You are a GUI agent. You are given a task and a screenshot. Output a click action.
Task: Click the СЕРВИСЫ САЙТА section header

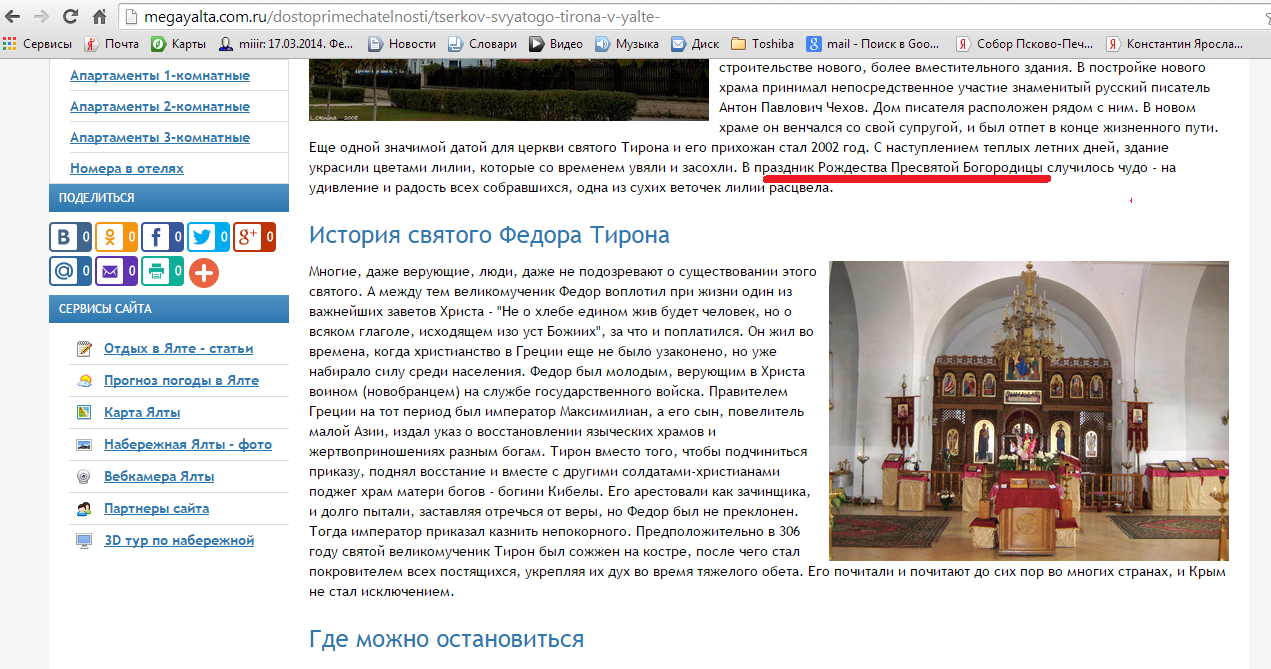(169, 309)
